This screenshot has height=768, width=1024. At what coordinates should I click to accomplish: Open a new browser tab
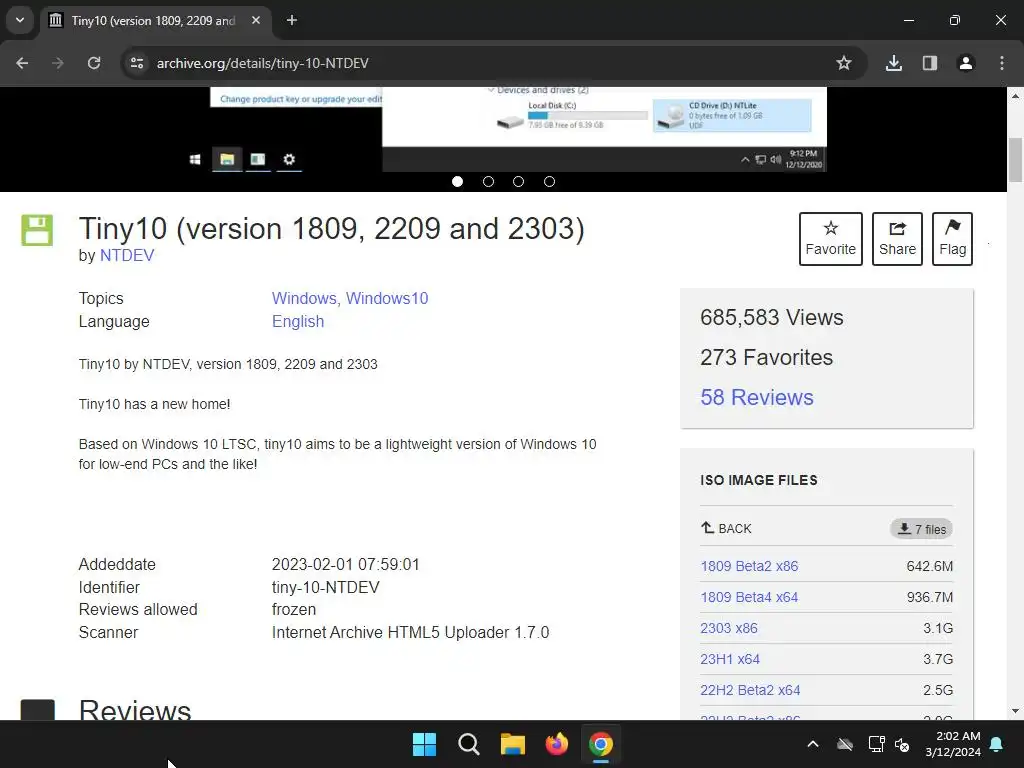pyautogui.click(x=292, y=20)
